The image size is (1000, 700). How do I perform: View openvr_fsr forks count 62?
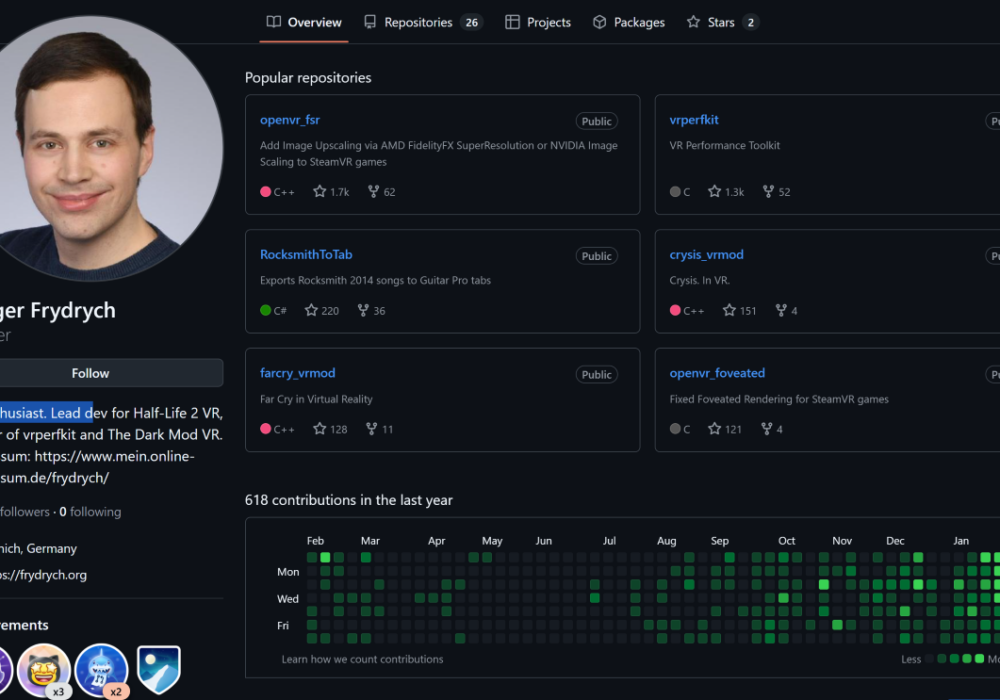tap(381, 192)
